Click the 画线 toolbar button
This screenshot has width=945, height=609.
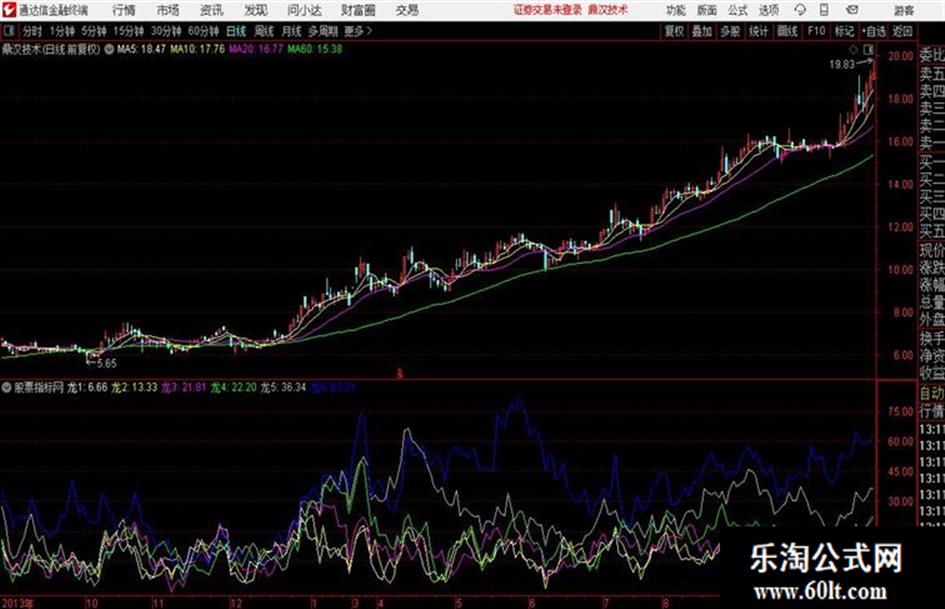point(787,31)
